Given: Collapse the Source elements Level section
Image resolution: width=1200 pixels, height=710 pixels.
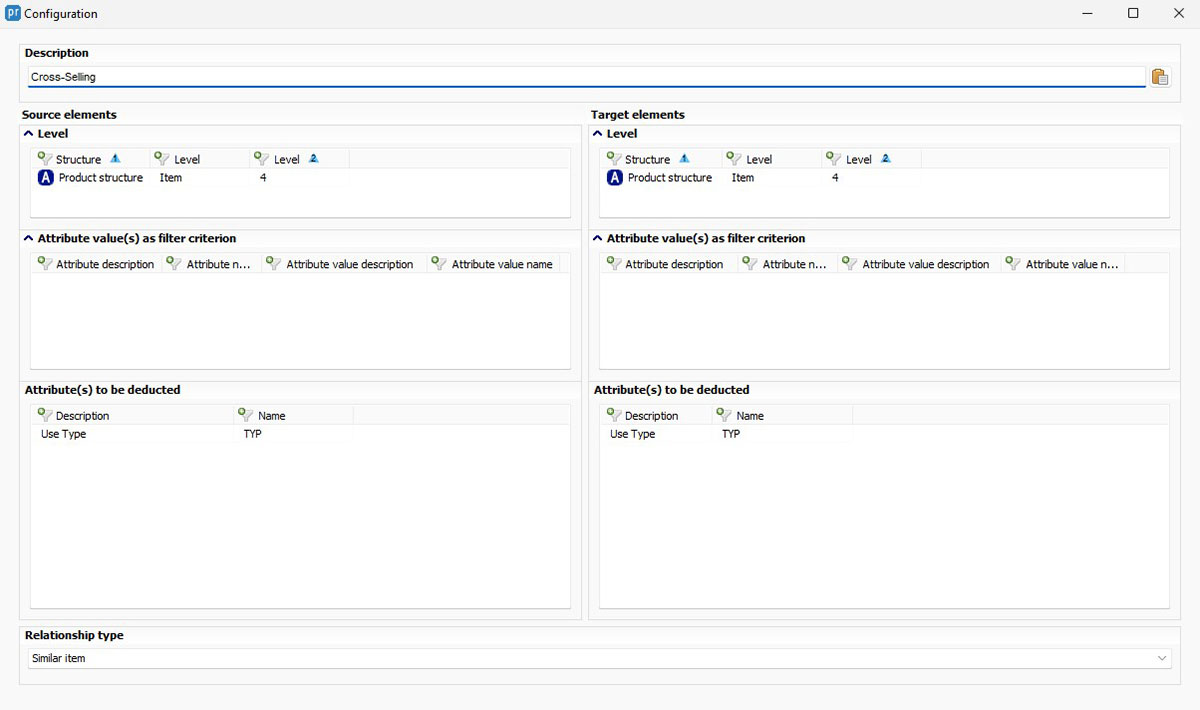Looking at the screenshot, I should tap(28, 134).
